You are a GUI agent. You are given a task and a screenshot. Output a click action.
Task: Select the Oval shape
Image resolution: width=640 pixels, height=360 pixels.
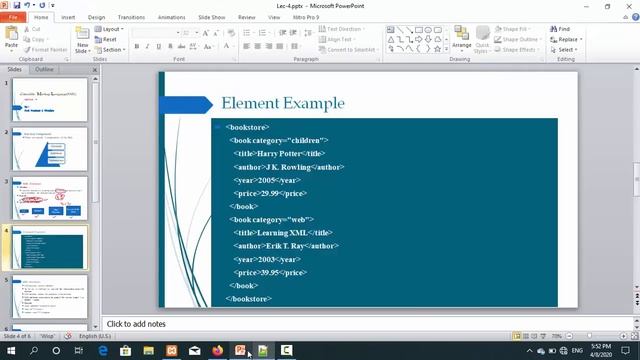[428, 30]
